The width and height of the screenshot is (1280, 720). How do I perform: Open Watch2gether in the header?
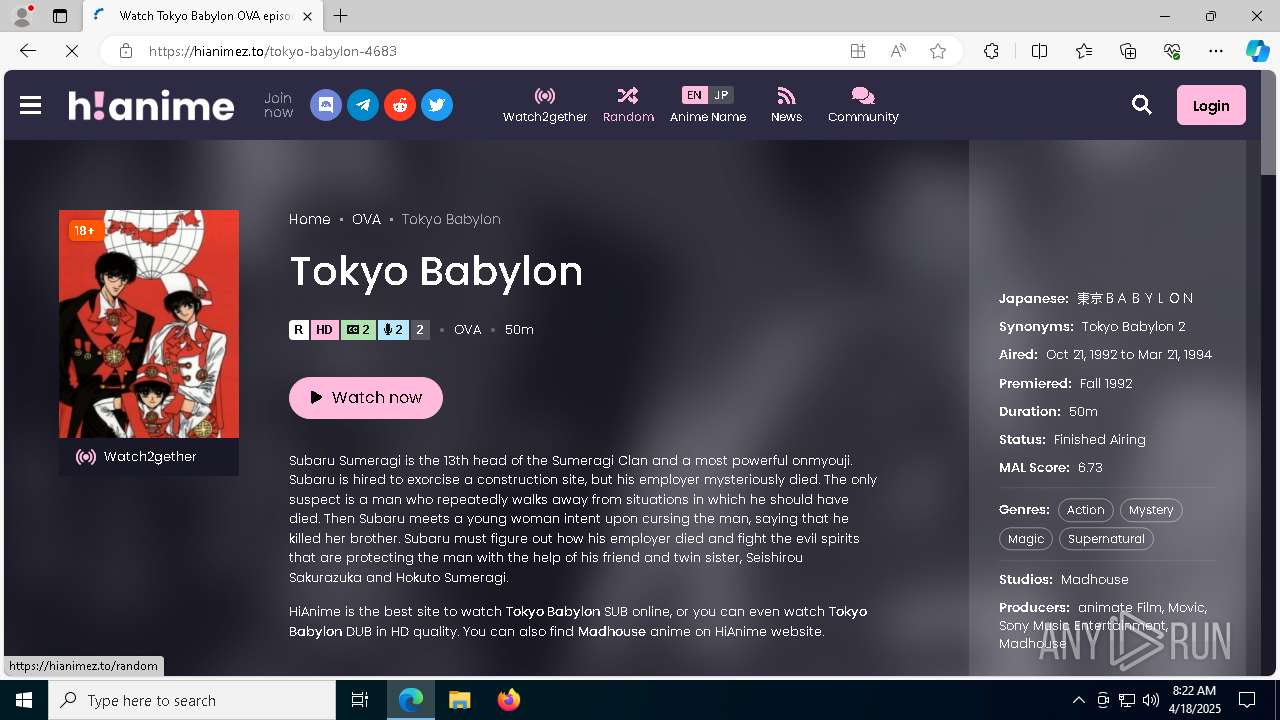tap(545, 105)
